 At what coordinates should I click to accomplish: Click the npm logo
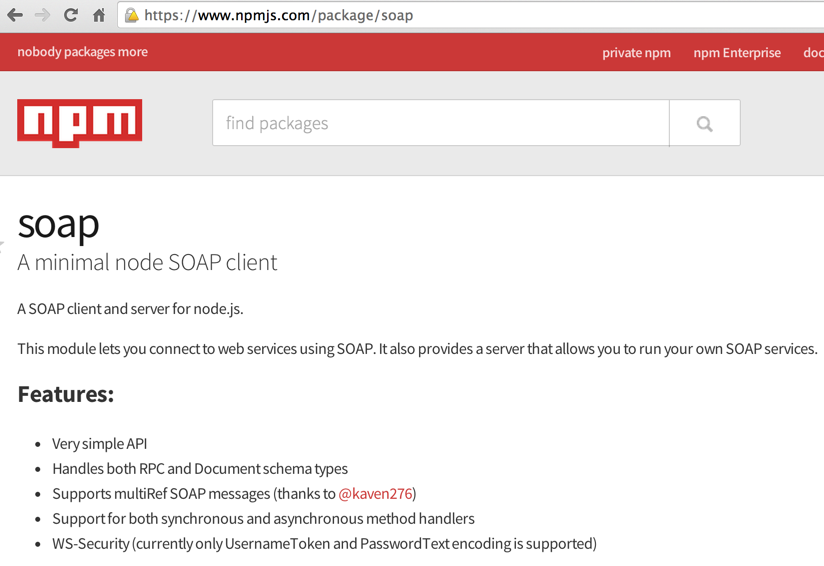79,123
